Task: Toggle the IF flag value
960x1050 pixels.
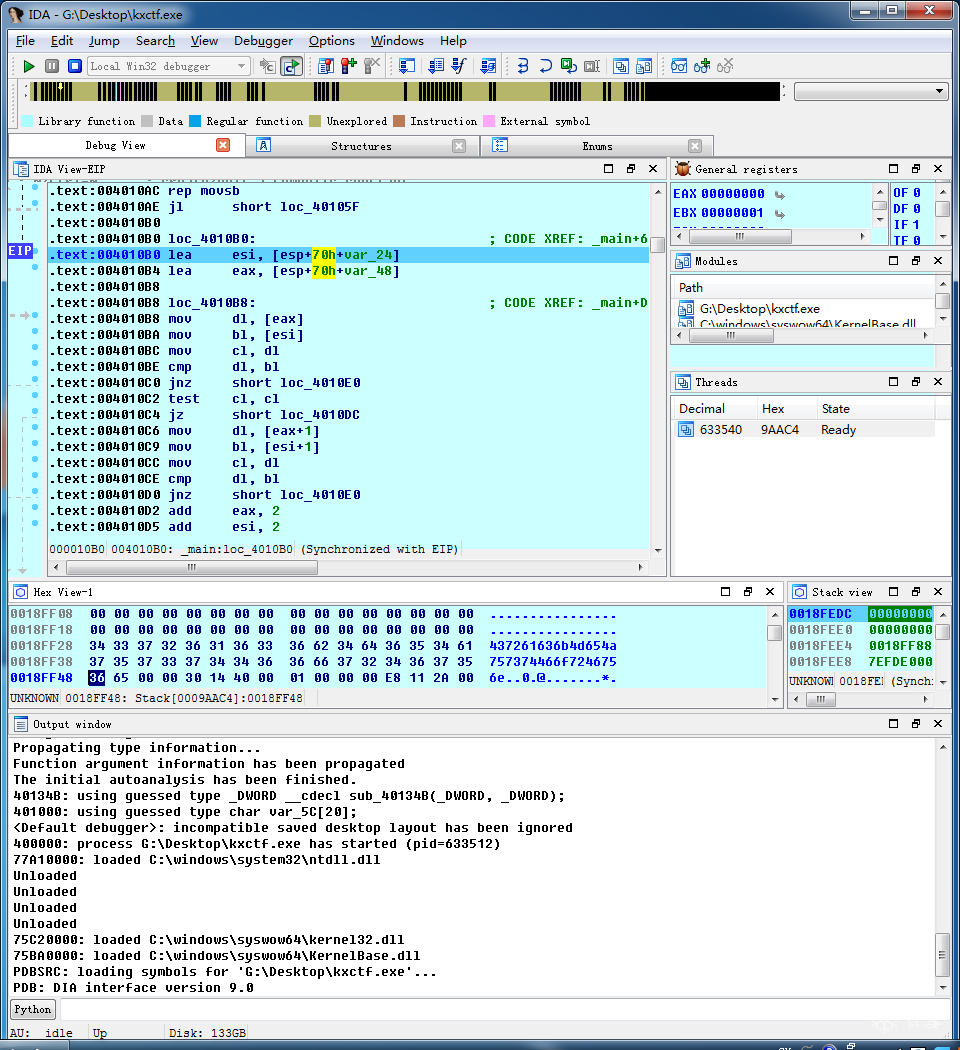Action: (x=916, y=225)
